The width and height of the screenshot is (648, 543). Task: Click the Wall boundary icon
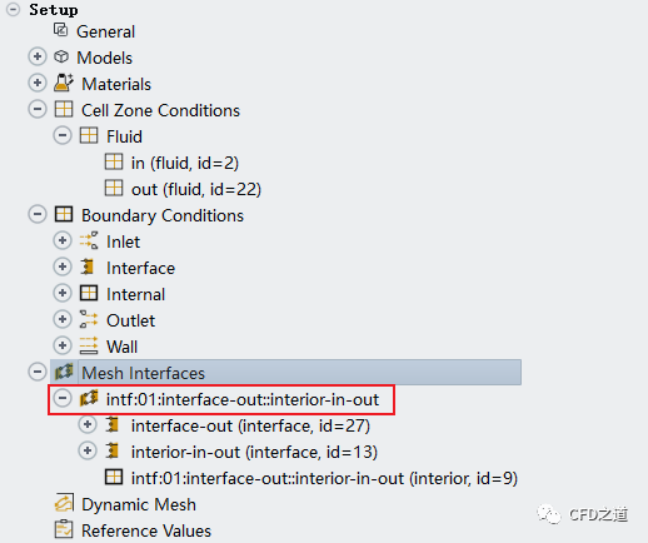(x=88, y=346)
